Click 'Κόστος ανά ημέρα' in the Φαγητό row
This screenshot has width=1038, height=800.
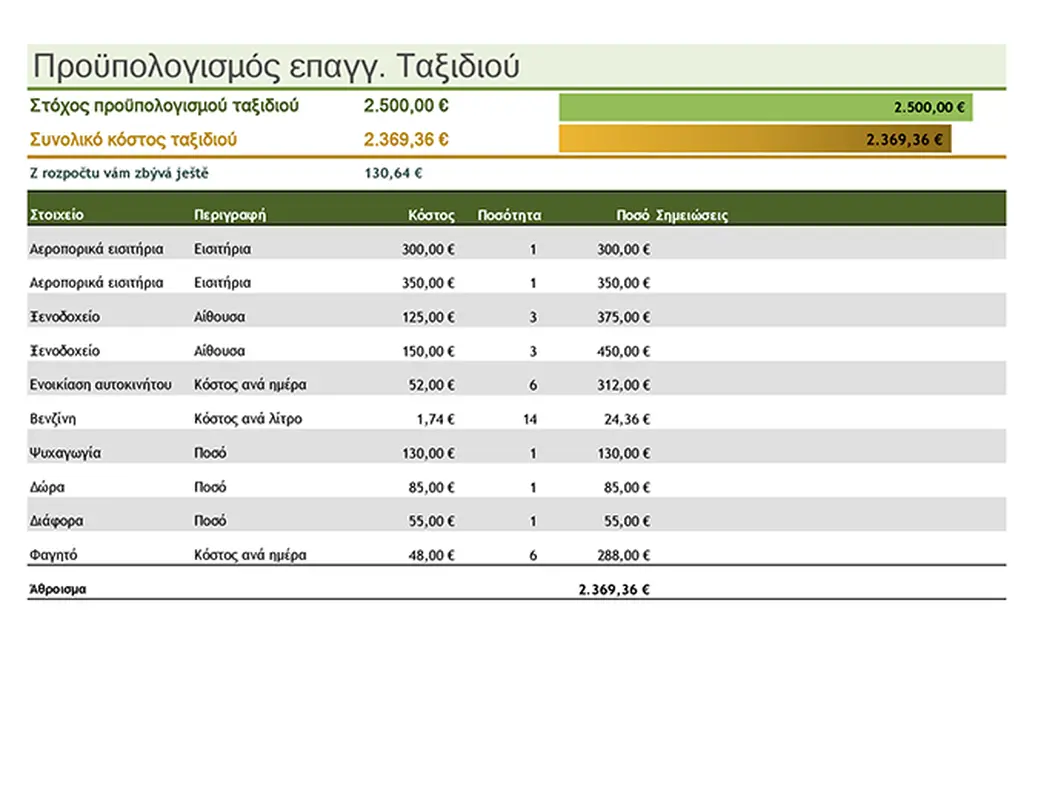point(250,555)
